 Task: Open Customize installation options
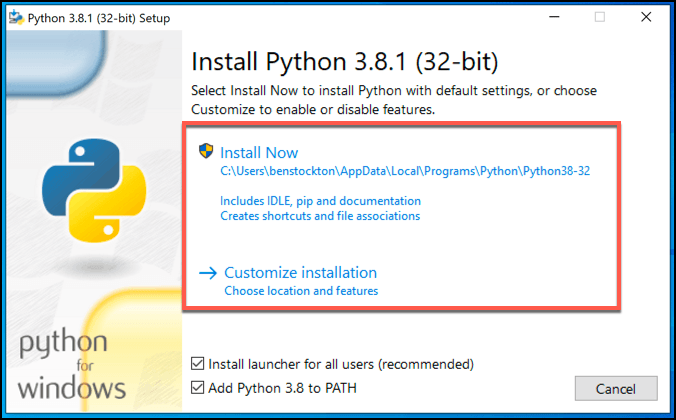point(300,272)
